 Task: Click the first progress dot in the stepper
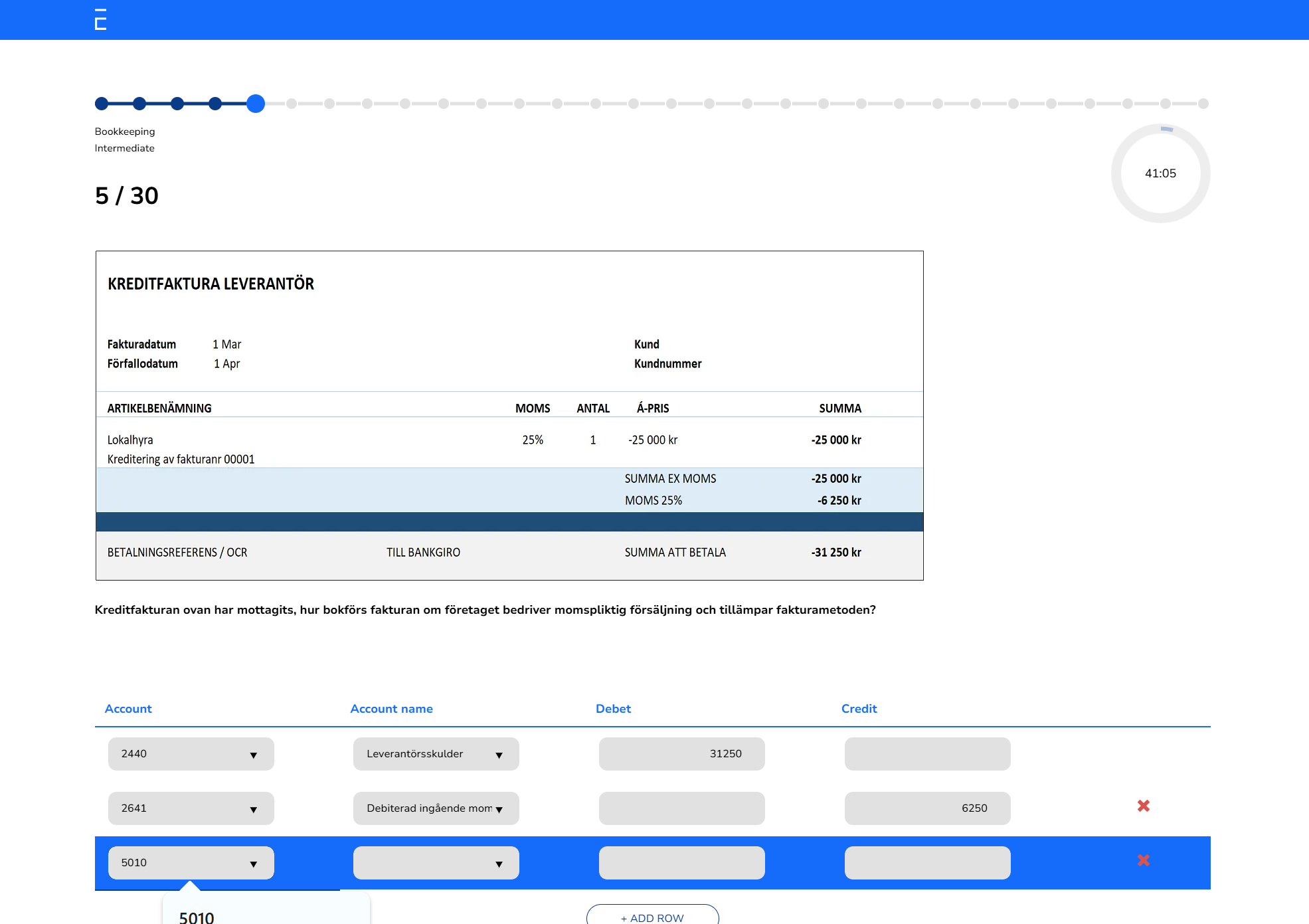tap(102, 104)
